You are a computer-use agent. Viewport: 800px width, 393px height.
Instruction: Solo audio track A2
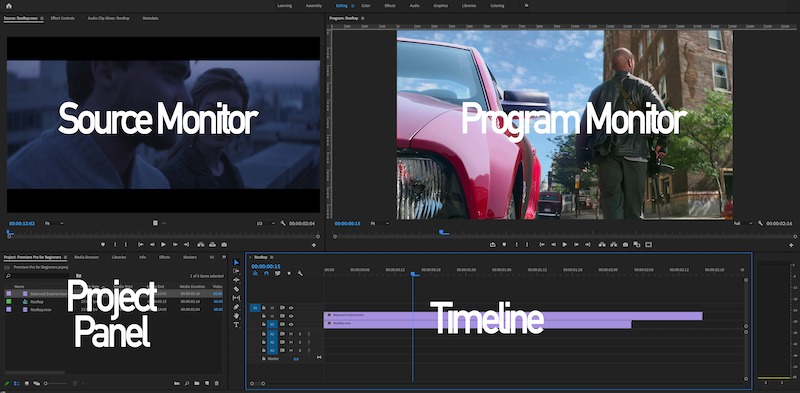point(299,342)
